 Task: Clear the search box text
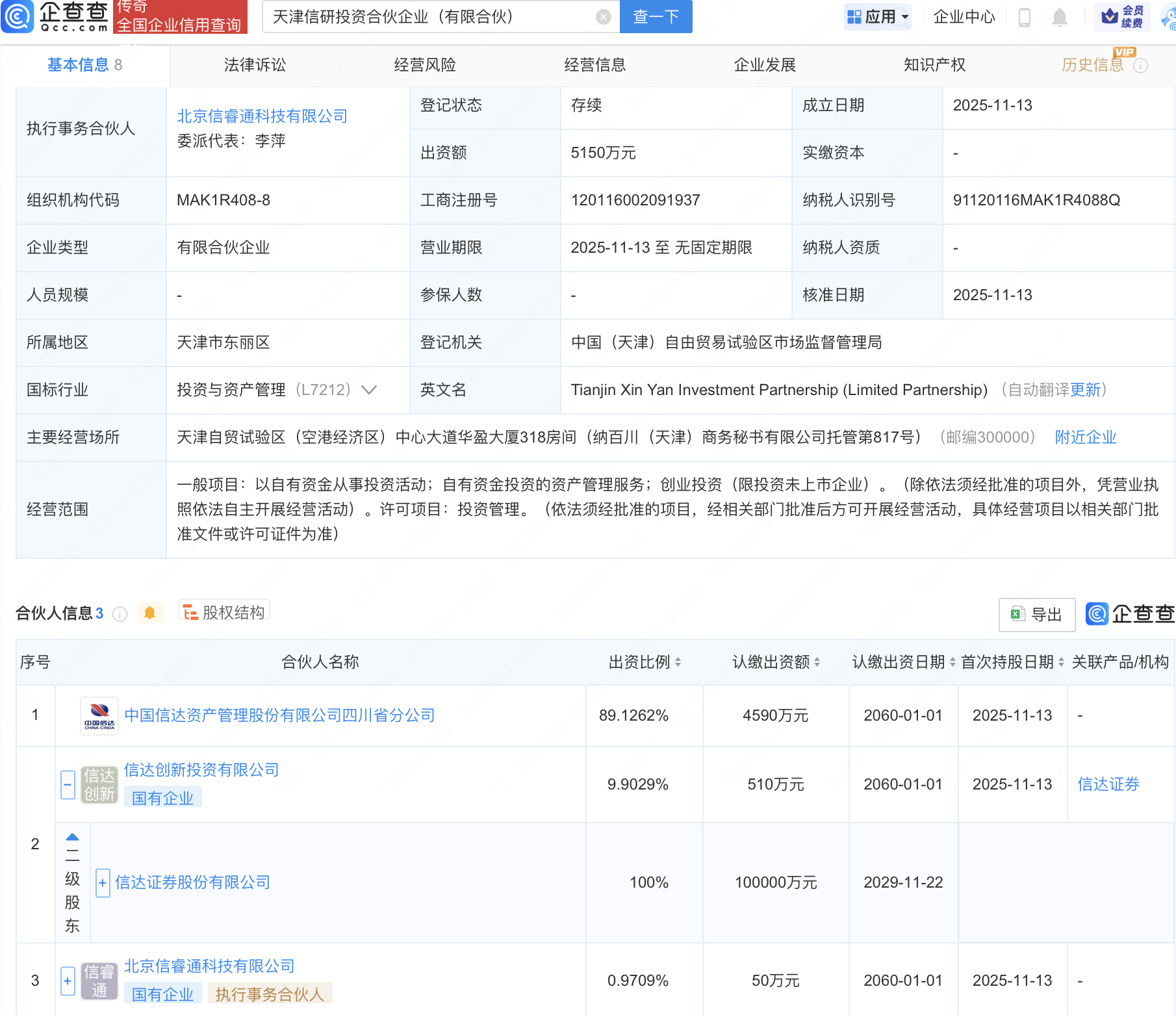(603, 17)
